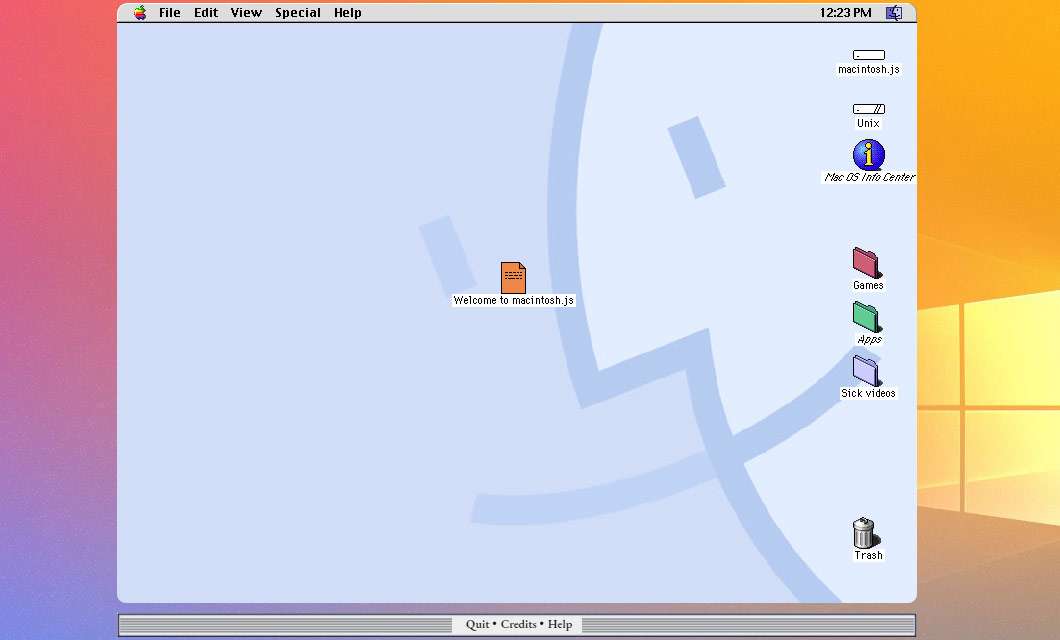This screenshot has width=1060, height=640.
Task: Select the Unix disk icon
Action: pyautogui.click(x=869, y=109)
